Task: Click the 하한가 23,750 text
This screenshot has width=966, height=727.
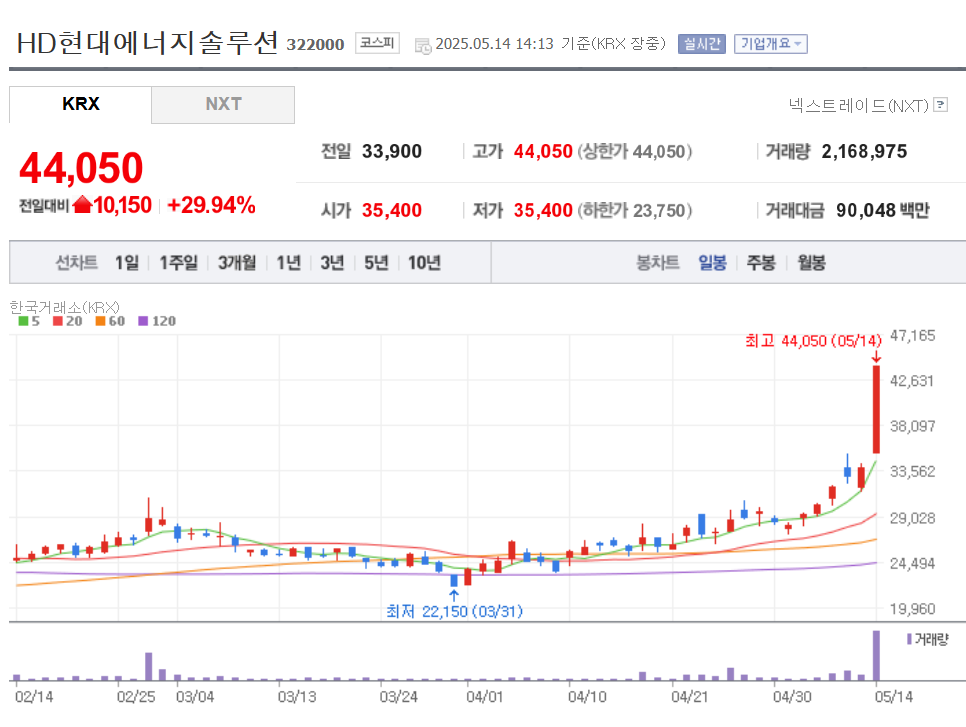Action: [x=635, y=211]
